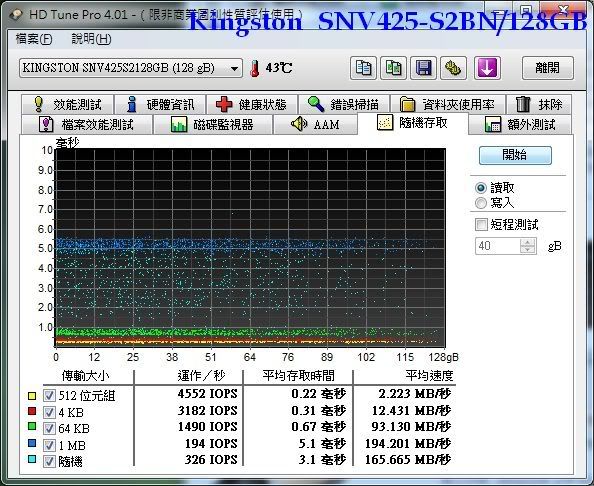Click the 194 IOPS value
This screenshot has height=486, width=594.
(x=211, y=444)
